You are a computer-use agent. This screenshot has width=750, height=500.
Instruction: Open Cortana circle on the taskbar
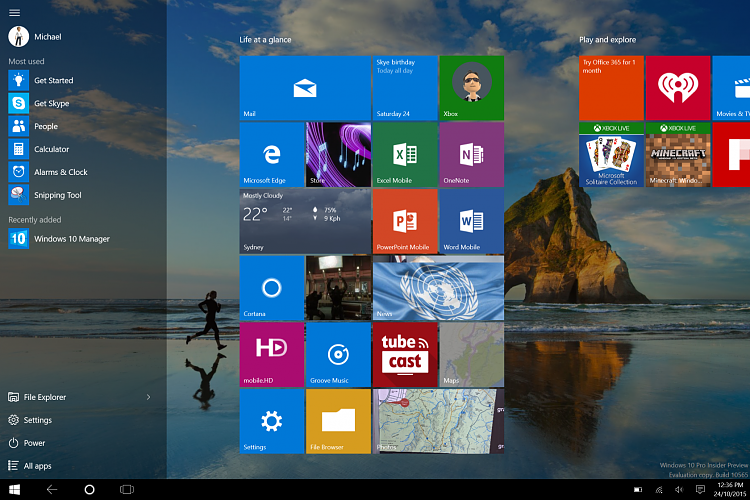[89, 489]
